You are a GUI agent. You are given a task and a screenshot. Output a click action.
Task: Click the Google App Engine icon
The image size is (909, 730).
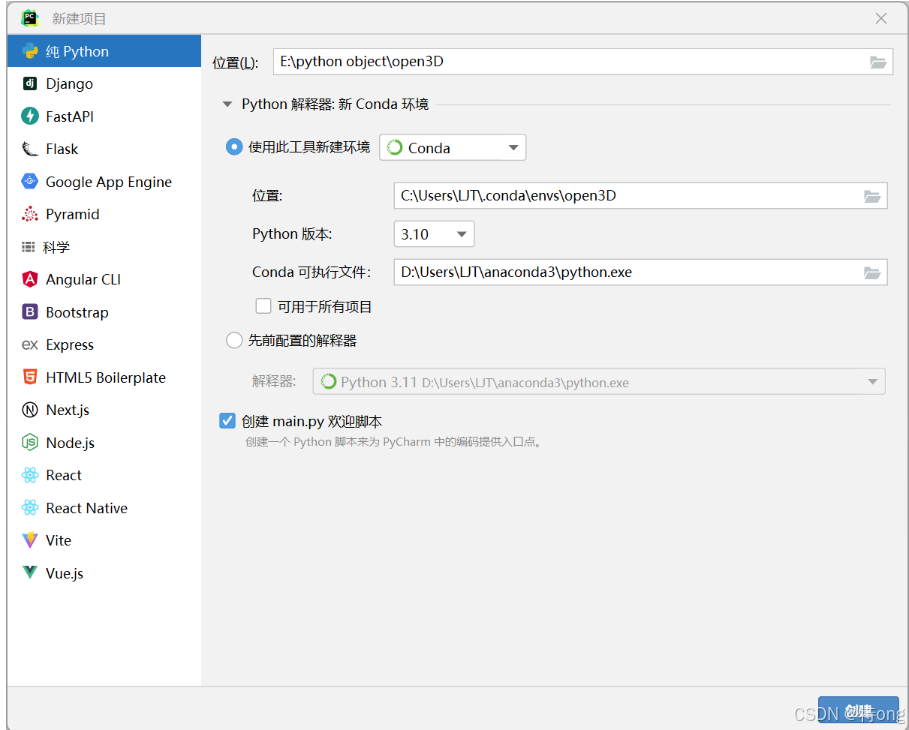30,181
